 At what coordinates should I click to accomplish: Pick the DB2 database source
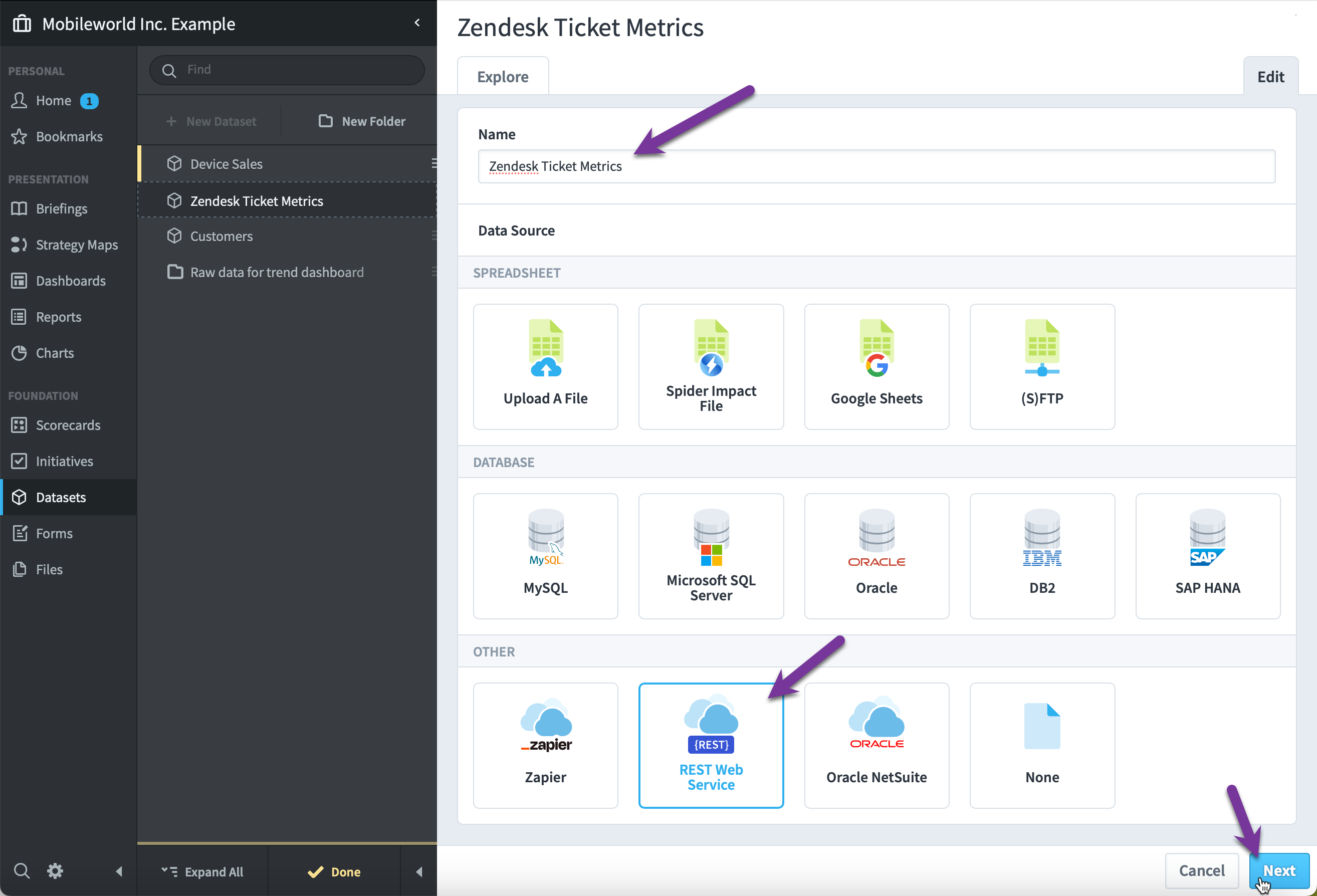[x=1041, y=555]
